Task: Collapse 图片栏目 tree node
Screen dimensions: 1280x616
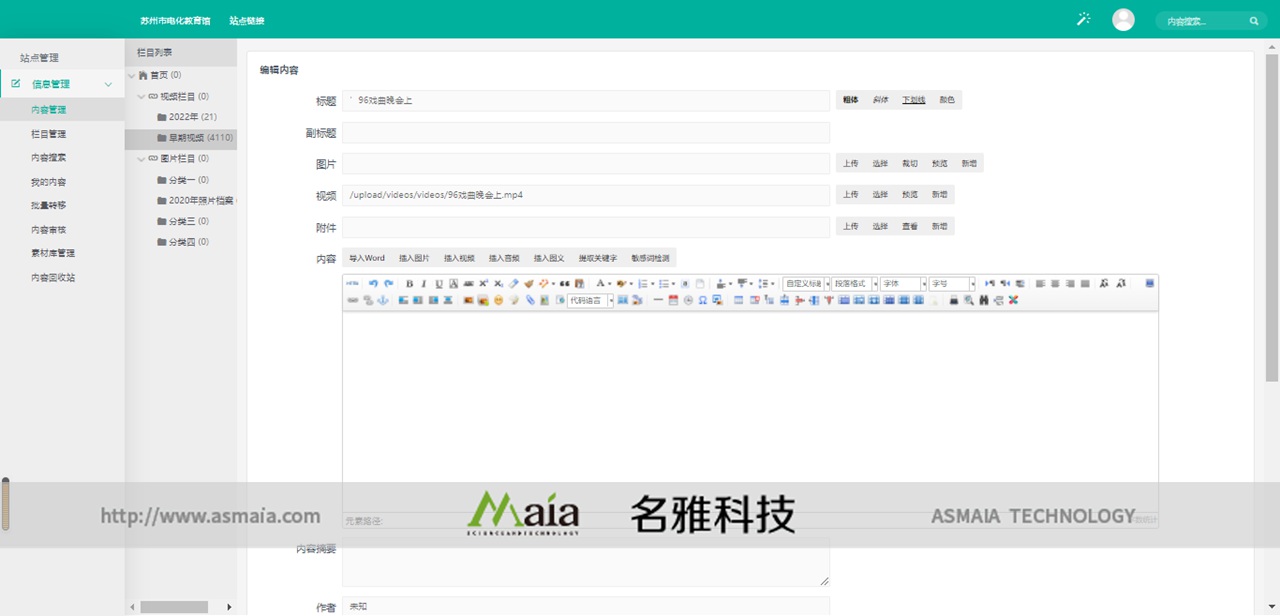Action: (141, 159)
